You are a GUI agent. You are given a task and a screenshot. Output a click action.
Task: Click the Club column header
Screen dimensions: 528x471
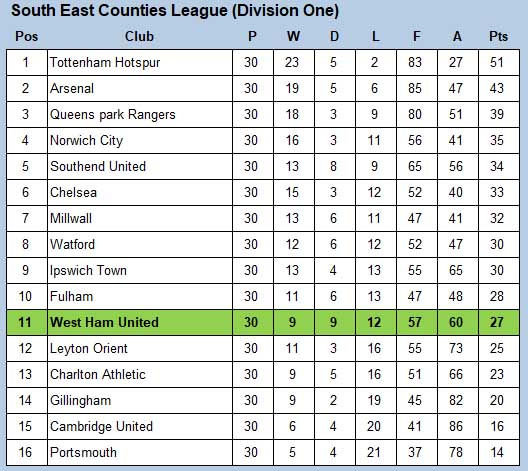tap(139, 36)
